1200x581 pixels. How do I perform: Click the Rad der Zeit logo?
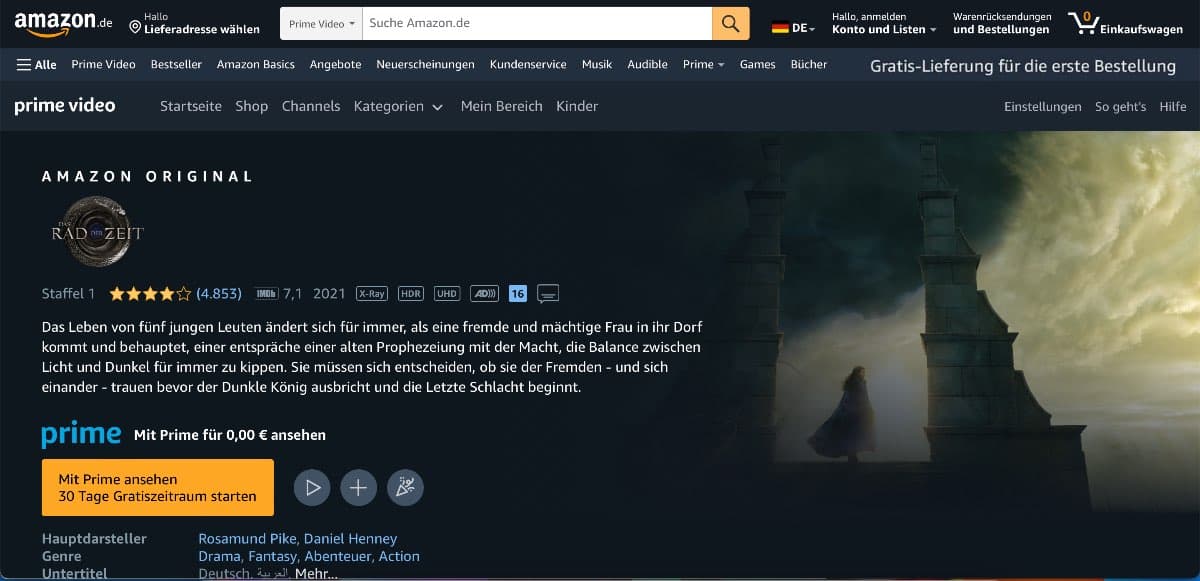coord(98,232)
